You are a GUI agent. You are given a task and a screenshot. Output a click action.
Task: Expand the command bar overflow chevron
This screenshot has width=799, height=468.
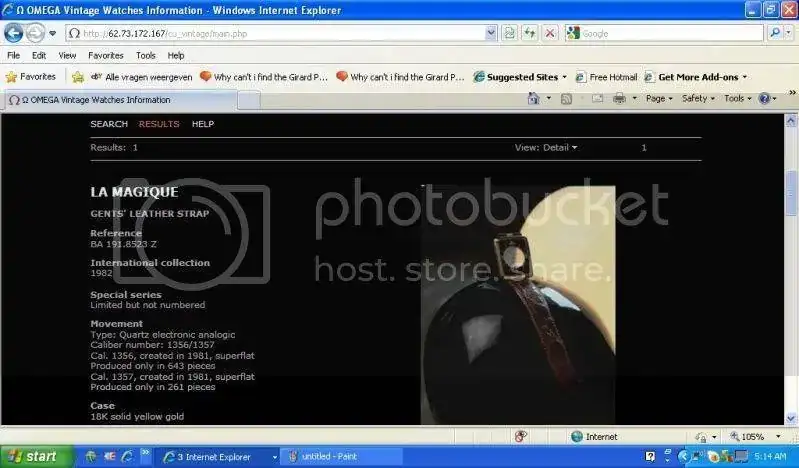pos(792,93)
